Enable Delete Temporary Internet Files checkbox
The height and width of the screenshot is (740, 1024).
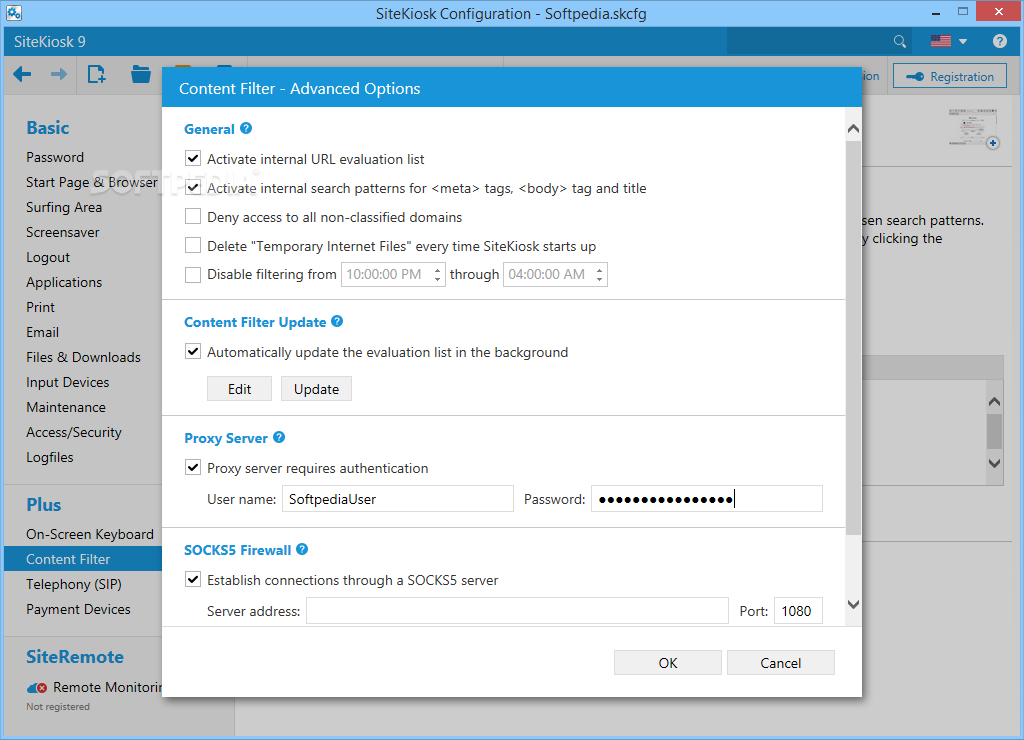[x=193, y=245]
